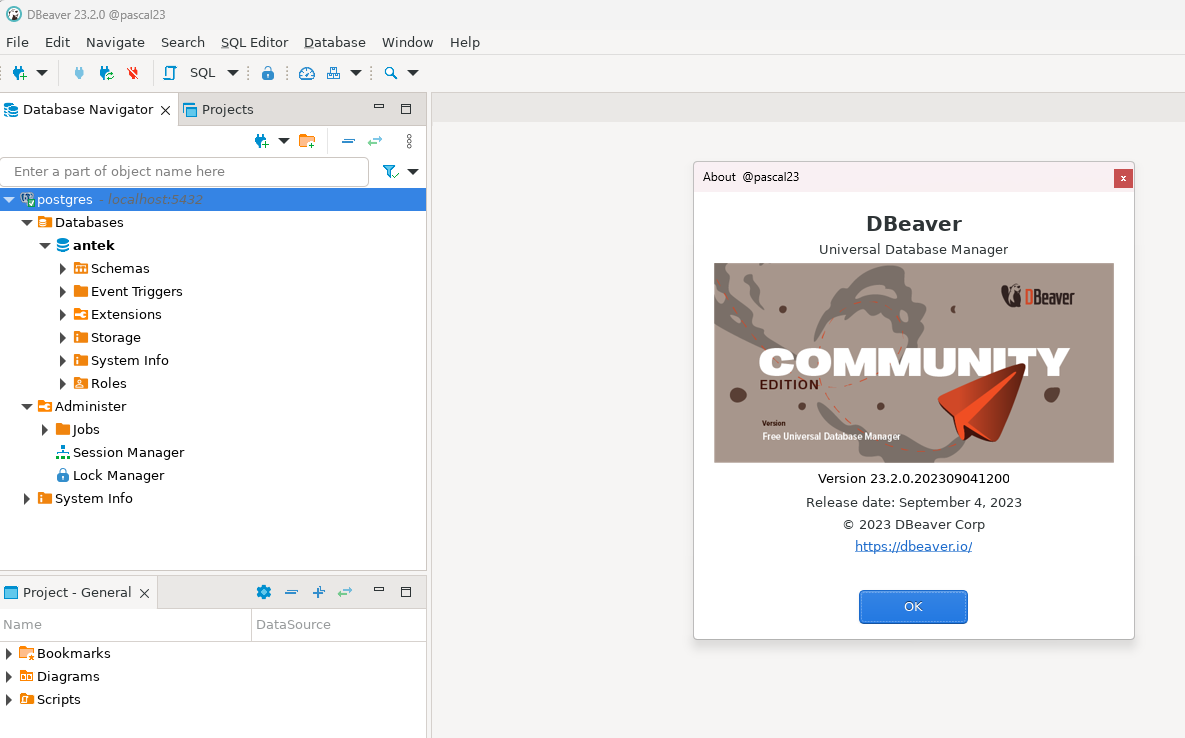The width and height of the screenshot is (1185, 738).
Task: Open a new SQL script editor
Action: click(201, 72)
